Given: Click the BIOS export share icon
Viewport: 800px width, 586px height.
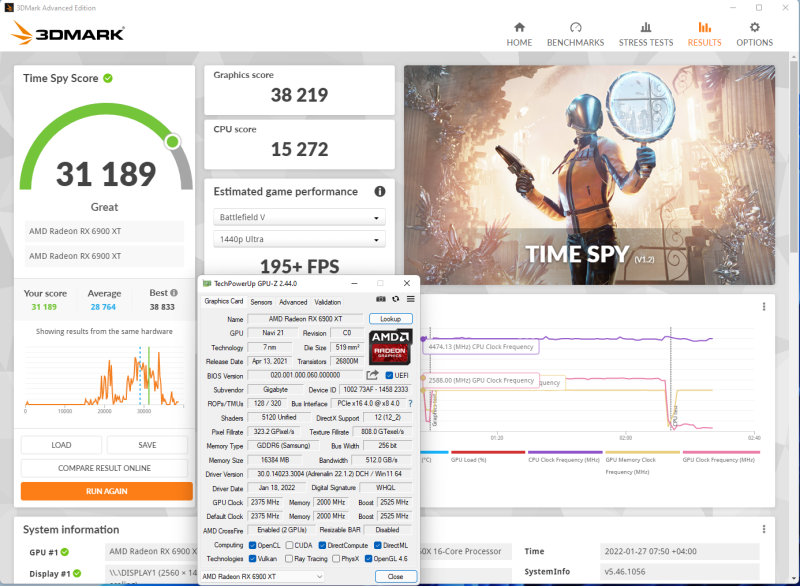Looking at the screenshot, I should (373, 375).
